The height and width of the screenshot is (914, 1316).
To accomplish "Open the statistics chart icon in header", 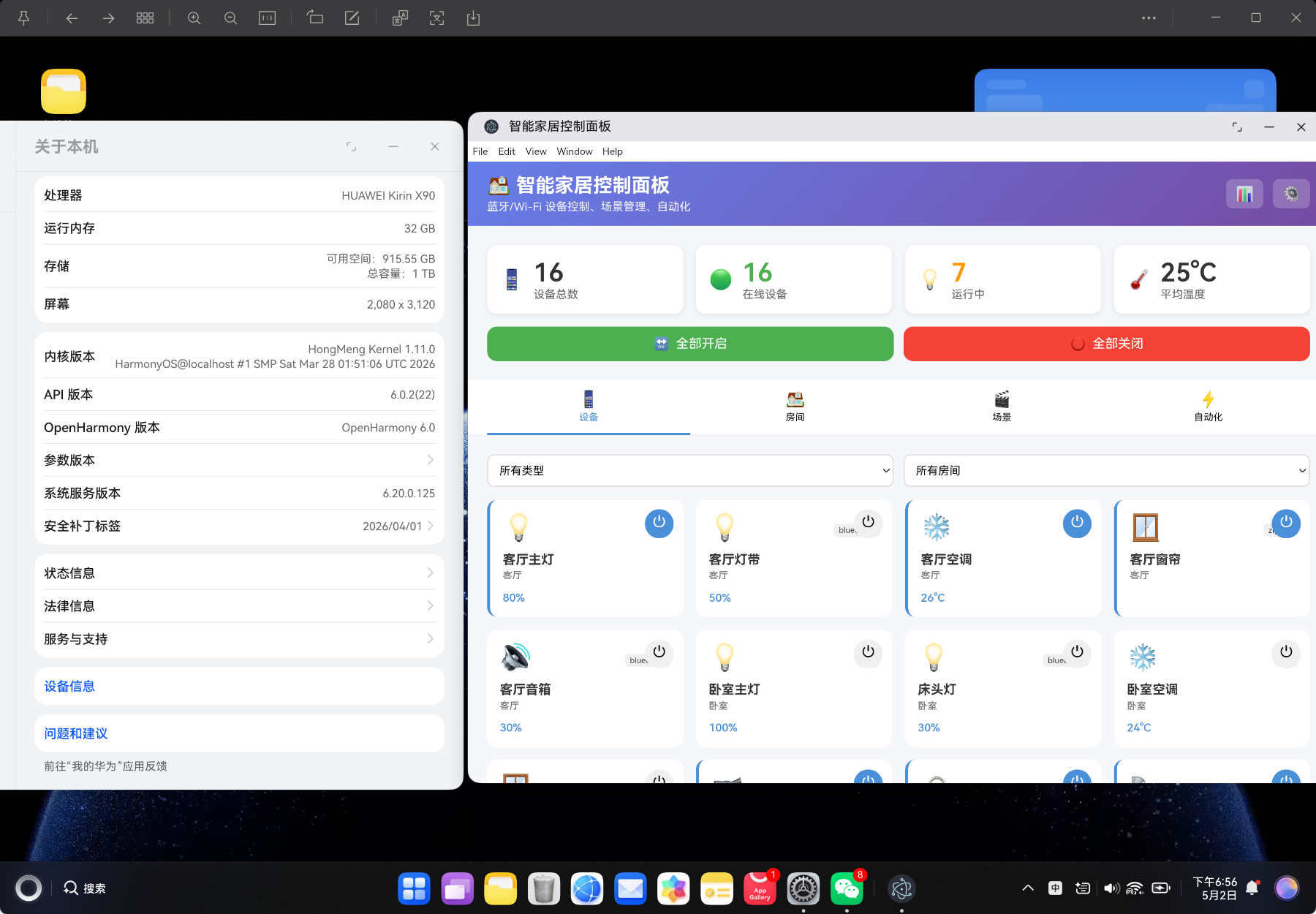I will coord(1244,194).
